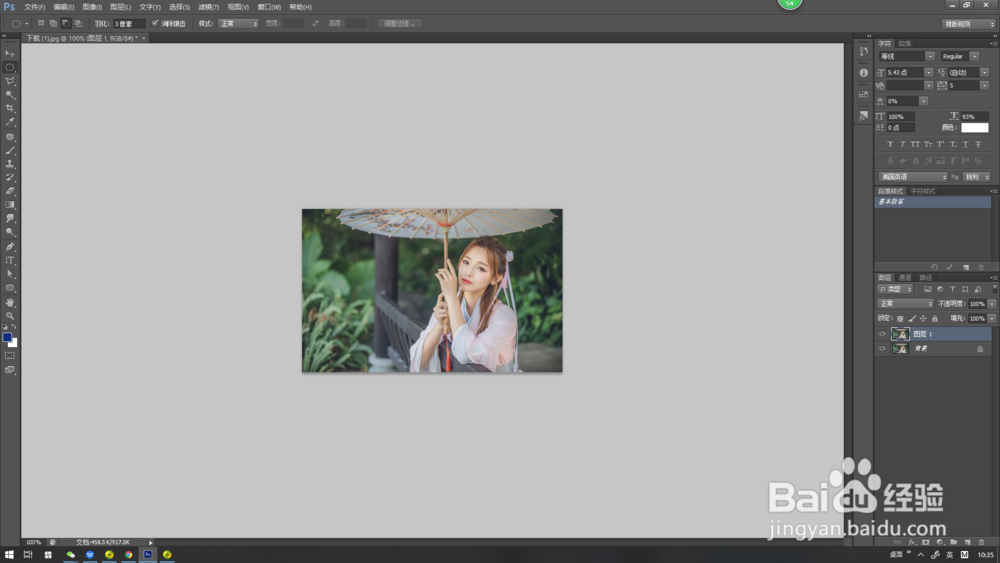
Task: Toggle lock position icon
Action: click(923, 319)
